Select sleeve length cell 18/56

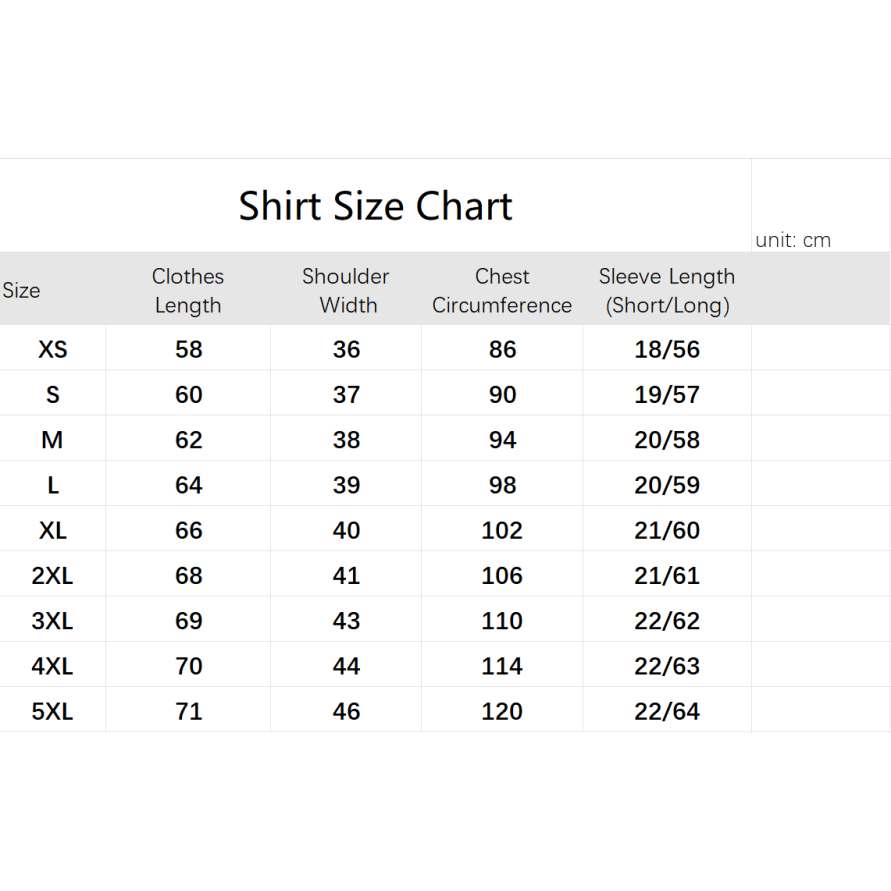point(667,349)
